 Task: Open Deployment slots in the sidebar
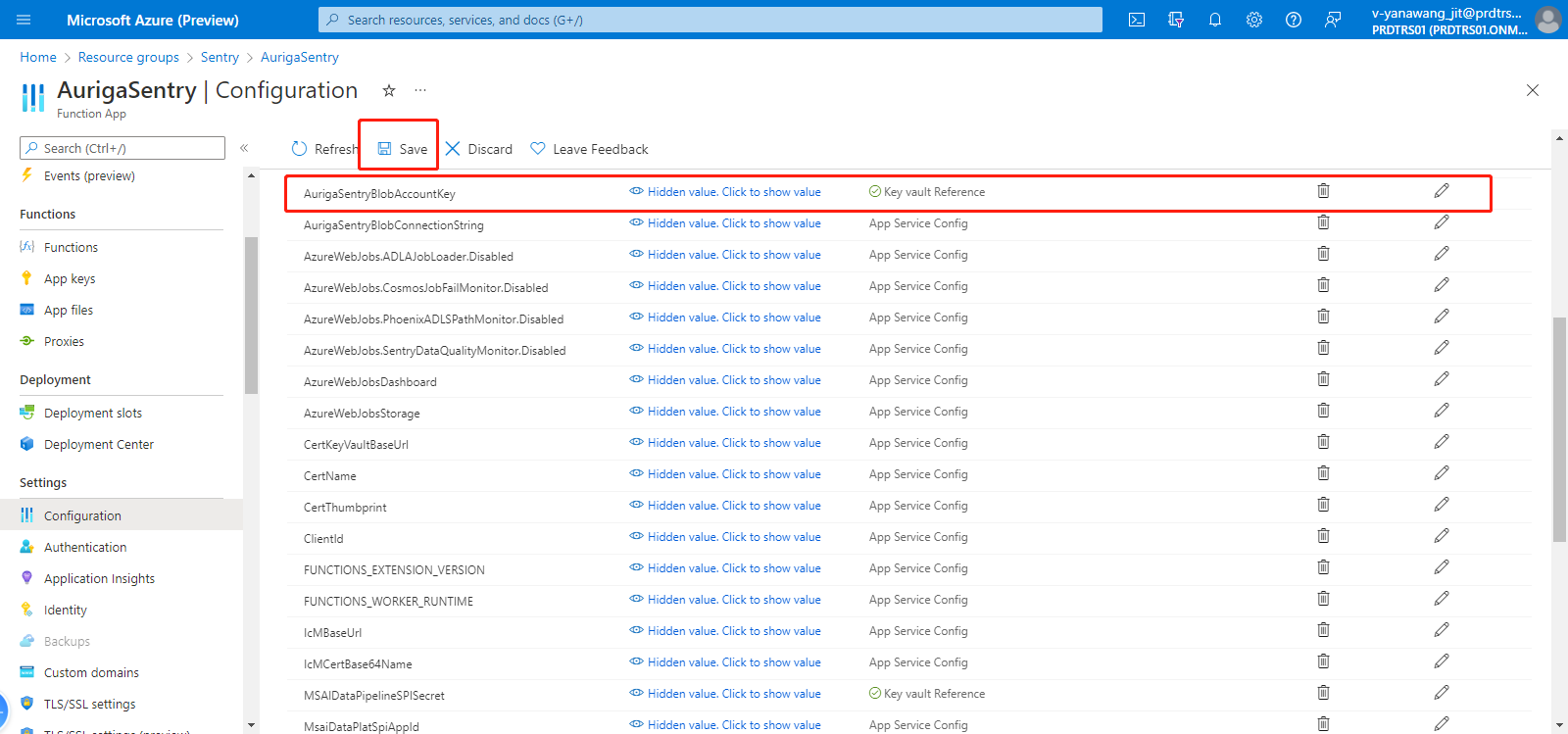pos(93,413)
